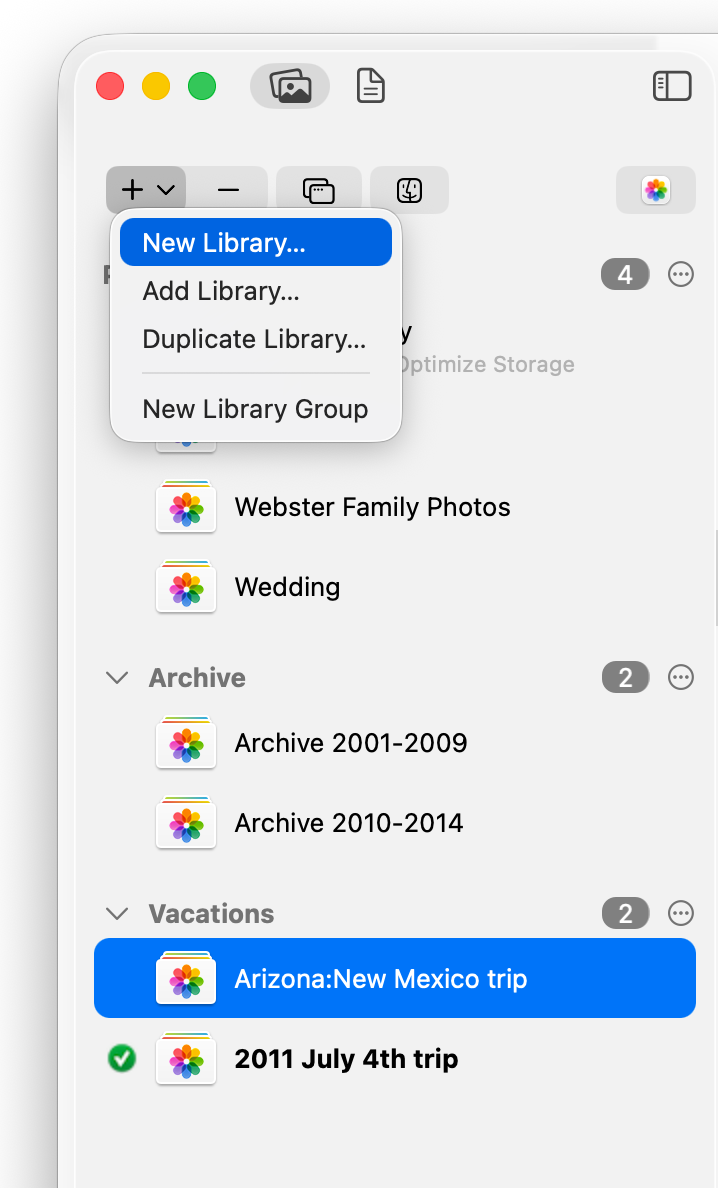Image resolution: width=718 pixels, height=1188 pixels.
Task: Click the Photos app icon at top right
Action: click(655, 189)
